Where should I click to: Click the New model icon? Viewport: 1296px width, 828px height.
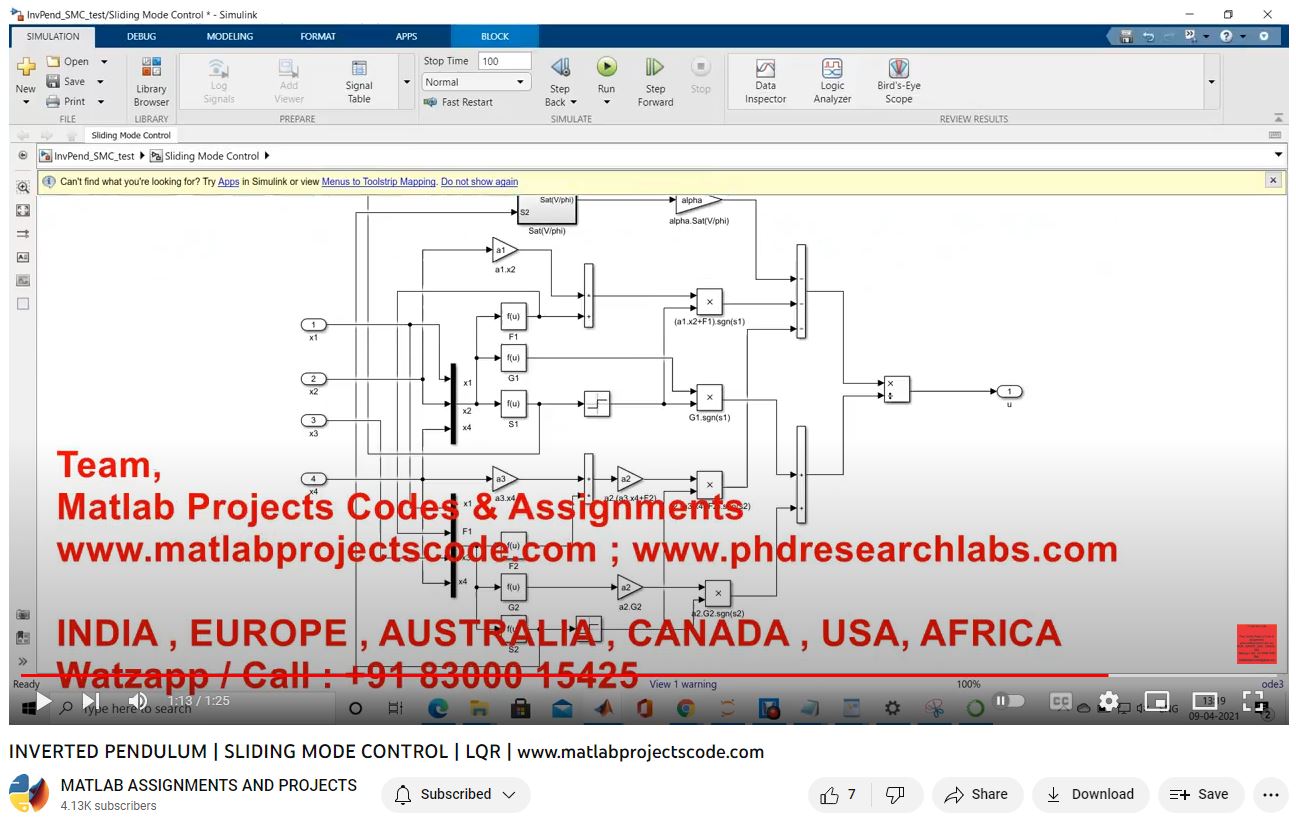click(25, 67)
